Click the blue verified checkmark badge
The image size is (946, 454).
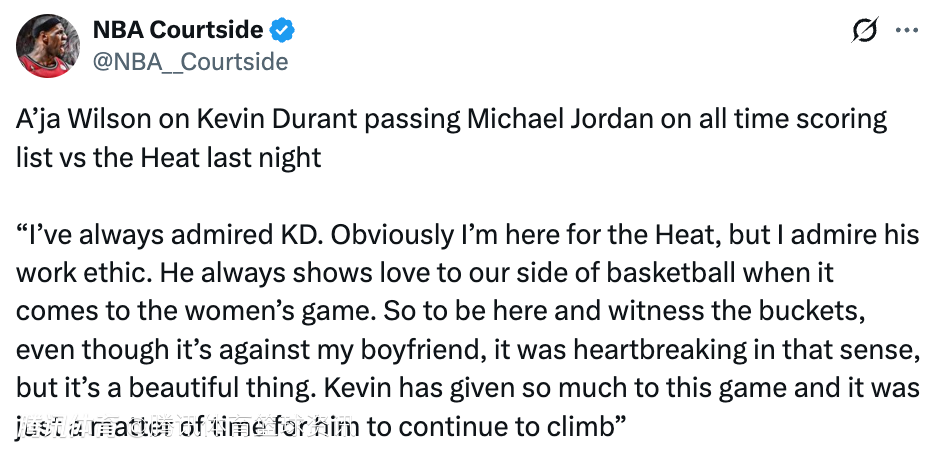tap(283, 31)
